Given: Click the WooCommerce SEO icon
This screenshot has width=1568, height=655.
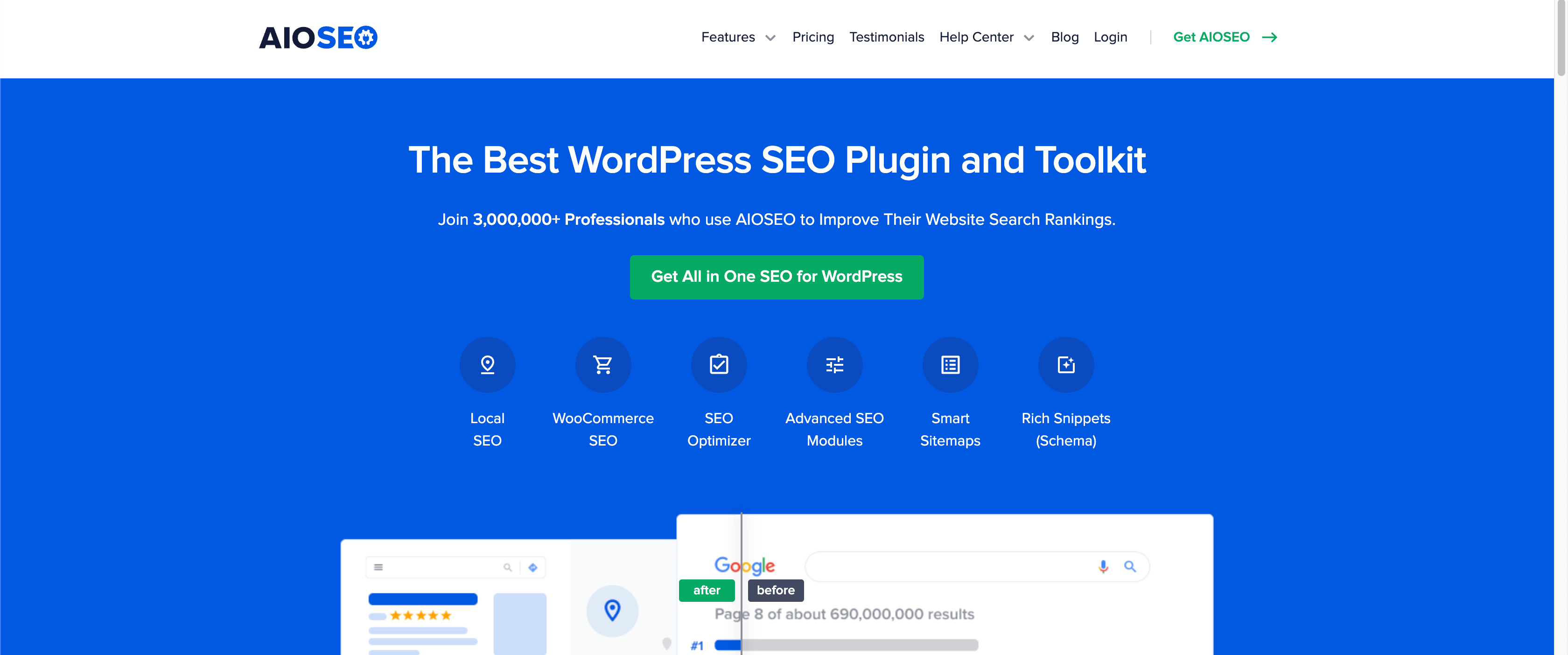Looking at the screenshot, I should (603, 364).
